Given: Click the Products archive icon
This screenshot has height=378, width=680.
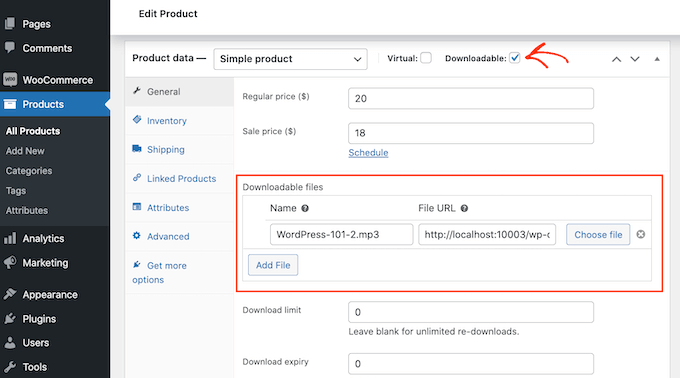Looking at the screenshot, I should 10,104.
